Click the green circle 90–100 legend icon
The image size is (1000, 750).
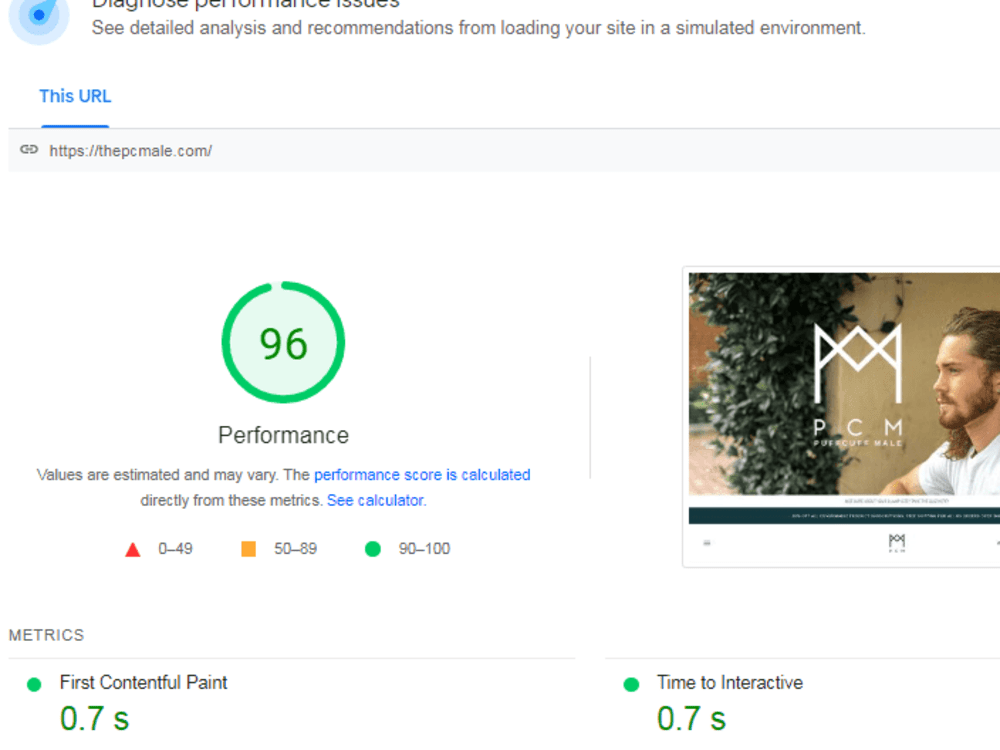click(x=373, y=549)
